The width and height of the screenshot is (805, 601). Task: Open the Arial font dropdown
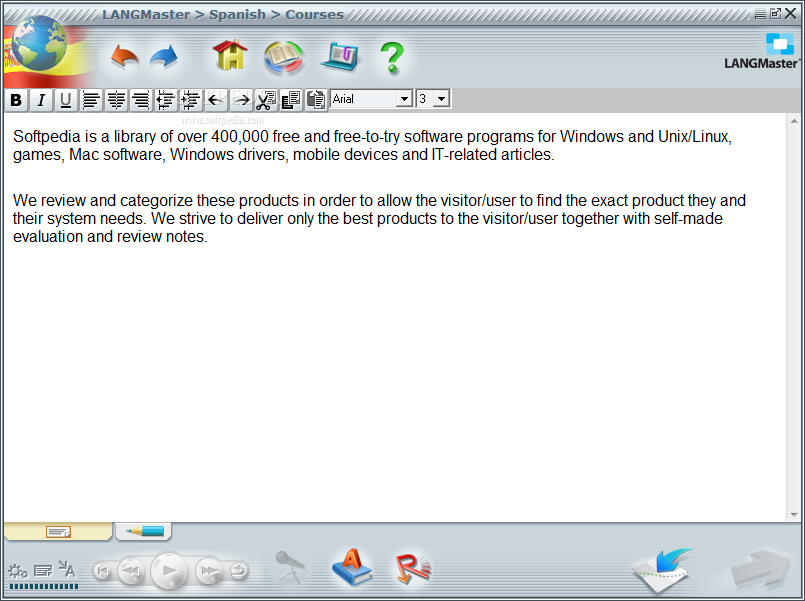(405, 99)
